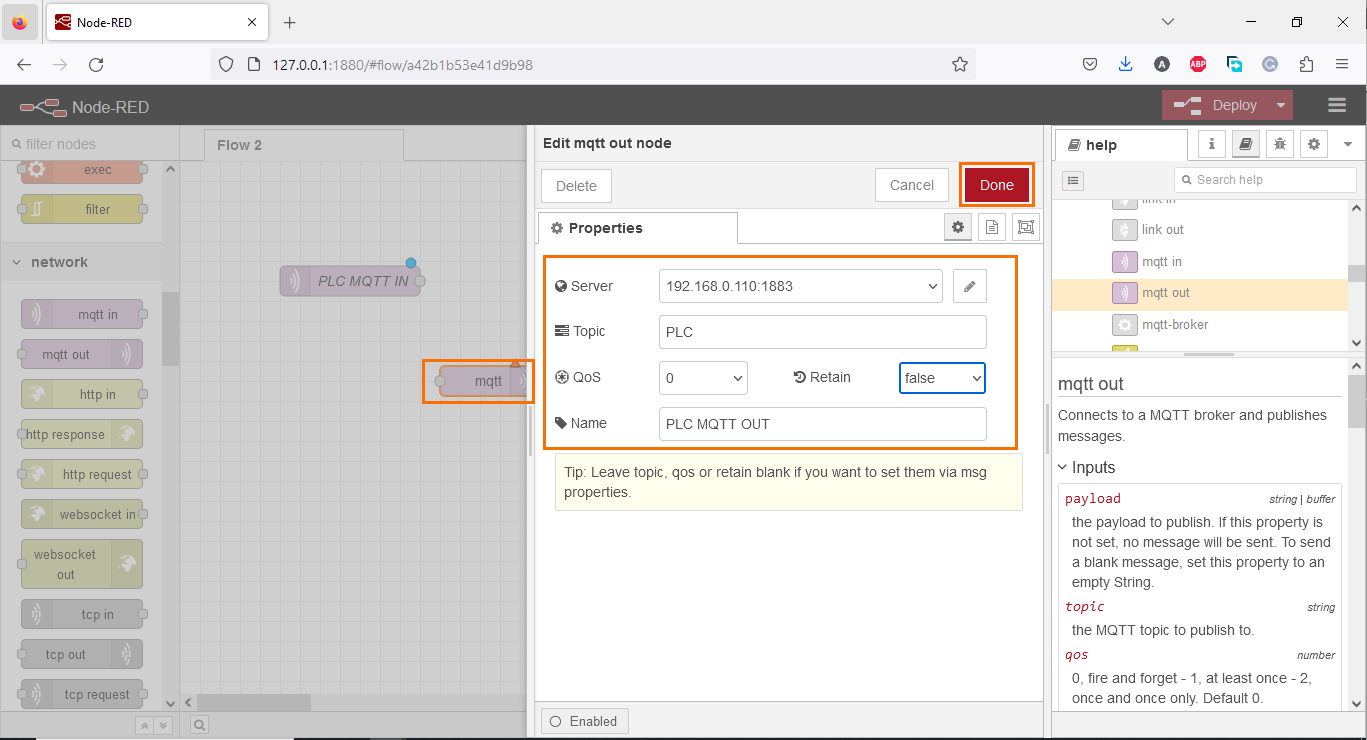Save to Pocket icon in toolbar
This screenshot has width=1367, height=740.
[1090, 64]
